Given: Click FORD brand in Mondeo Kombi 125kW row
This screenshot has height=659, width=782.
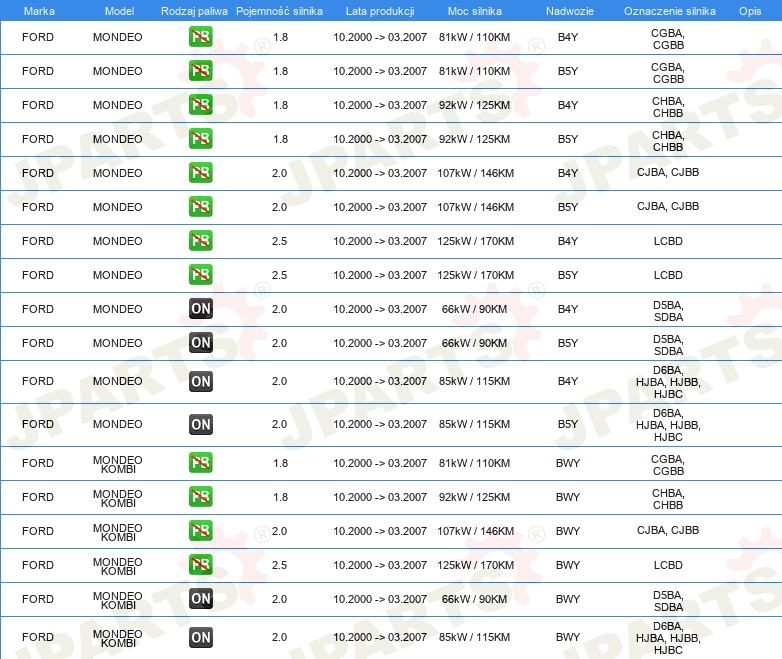Looking at the screenshot, I should (38, 565).
